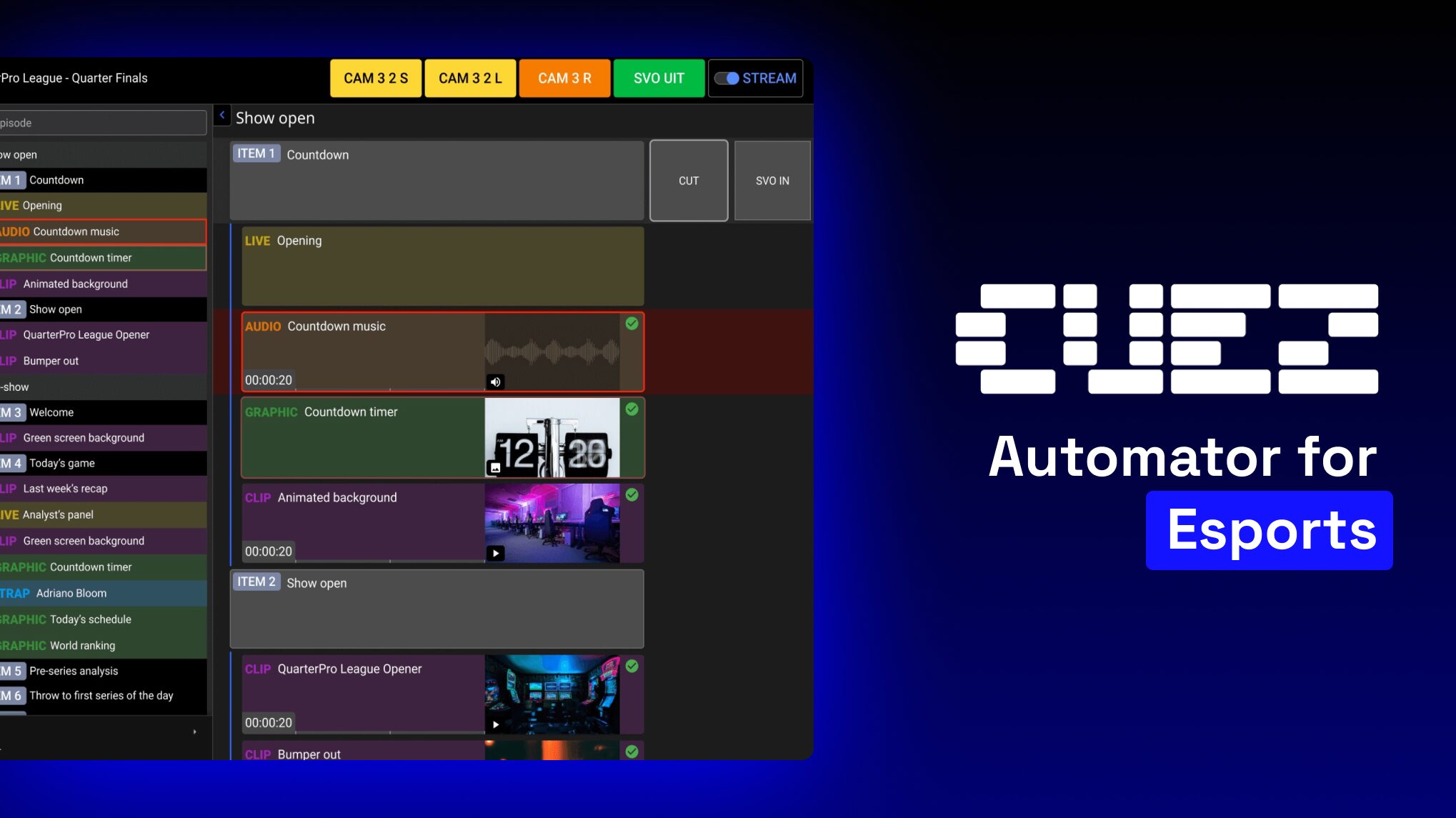Click green check on Animated background clip
Viewport: 1456px width, 818px height.
tap(632, 495)
